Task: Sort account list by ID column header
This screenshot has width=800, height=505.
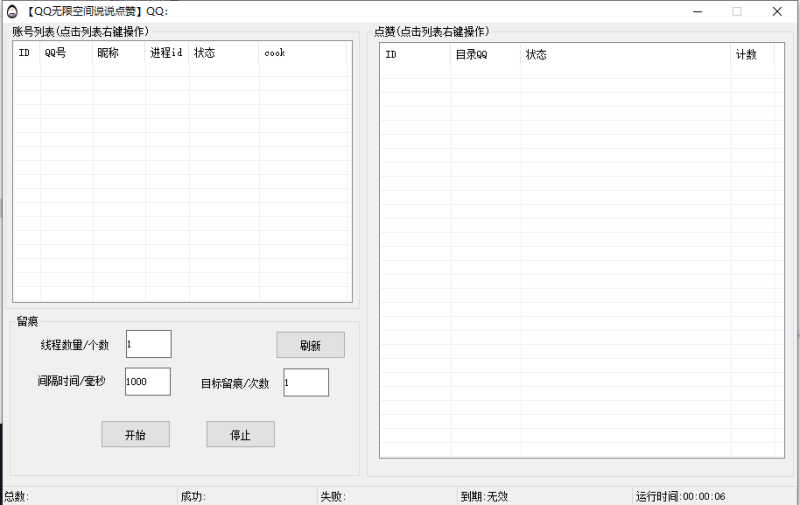Action: (26, 53)
